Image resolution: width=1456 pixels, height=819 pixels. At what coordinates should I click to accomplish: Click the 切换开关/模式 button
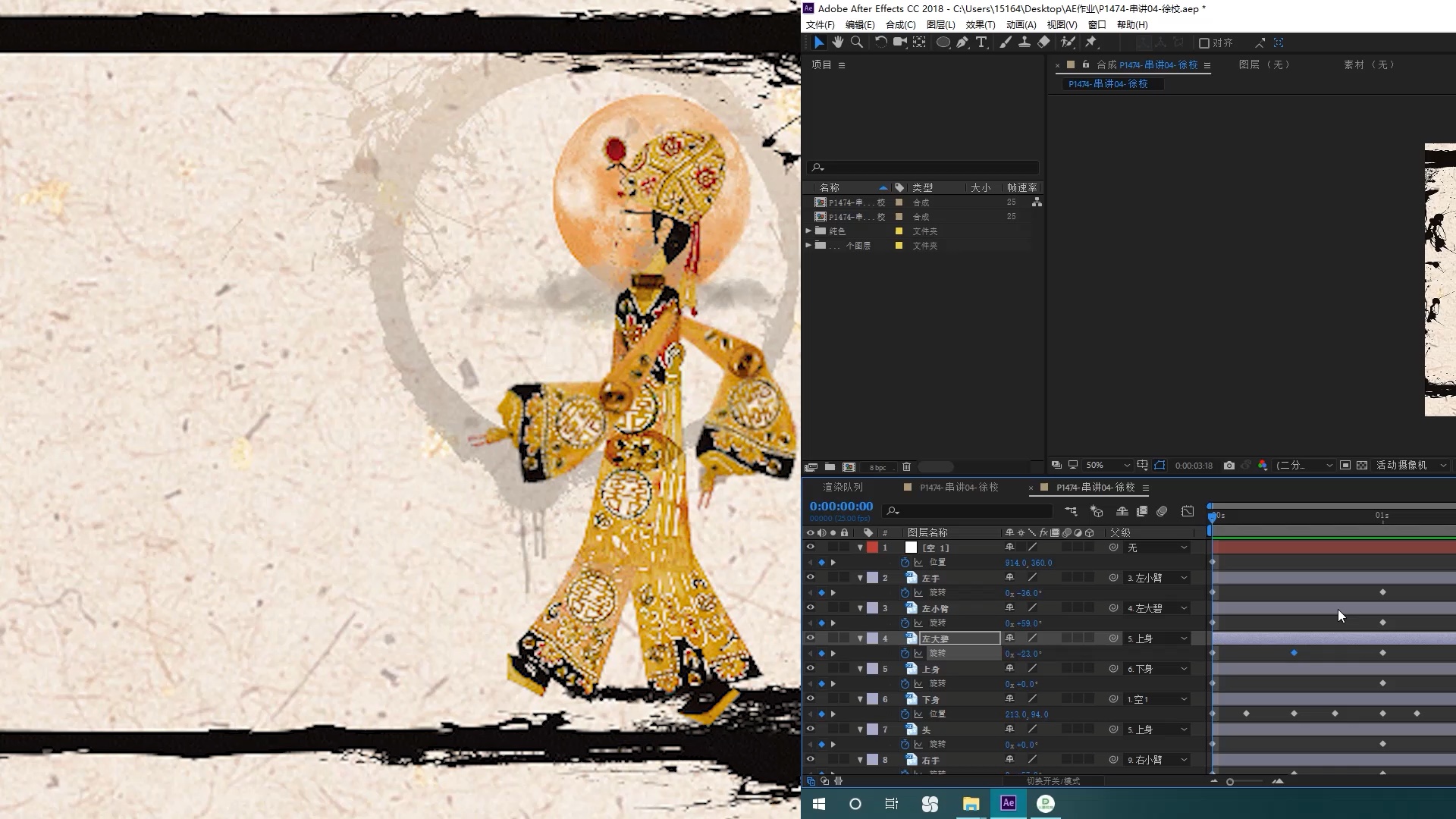click(x=1053, y=781)
